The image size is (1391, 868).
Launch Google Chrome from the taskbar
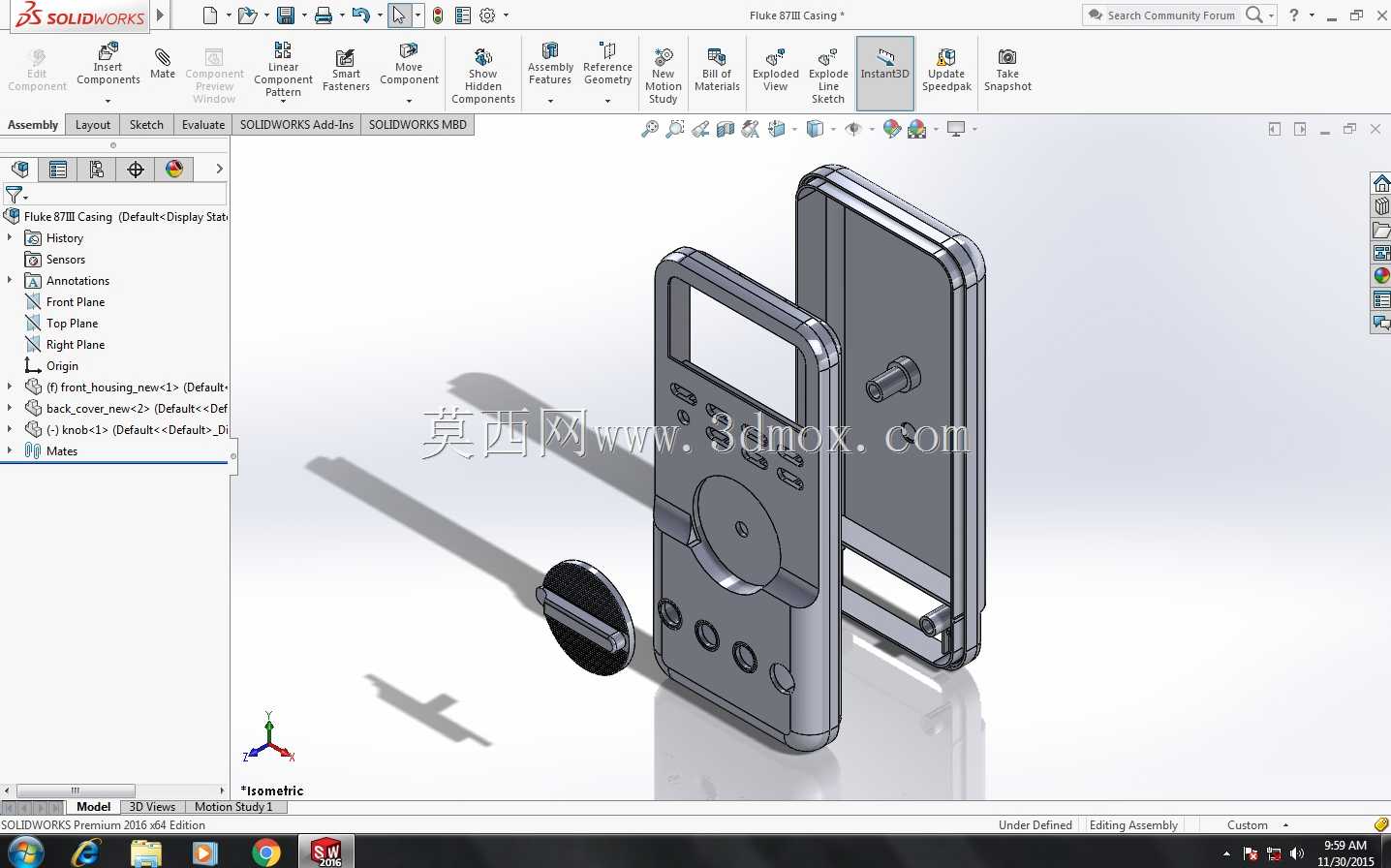[x=265, y=852]
